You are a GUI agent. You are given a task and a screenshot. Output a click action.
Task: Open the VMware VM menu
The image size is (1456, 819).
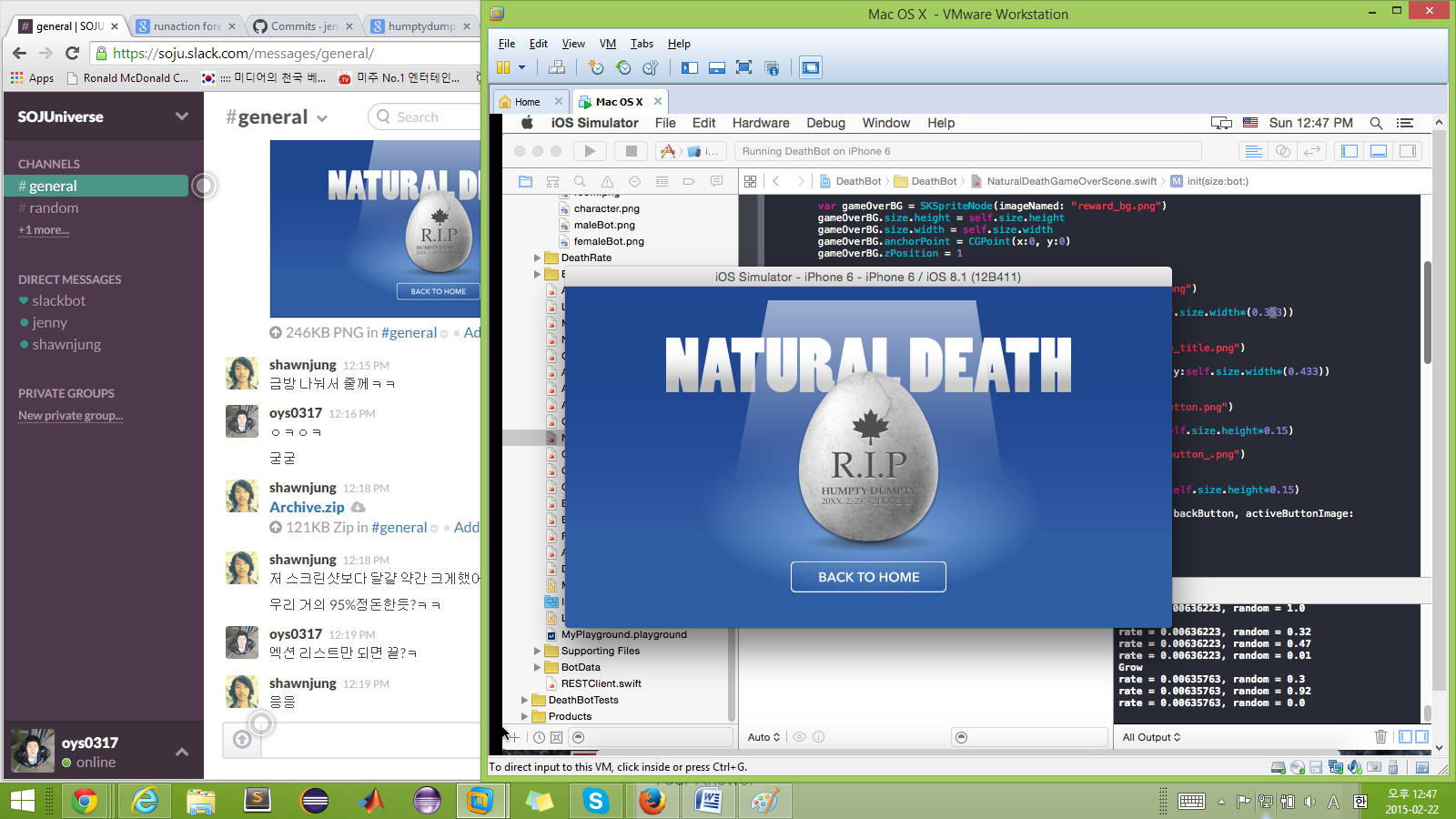pos(608,44)
